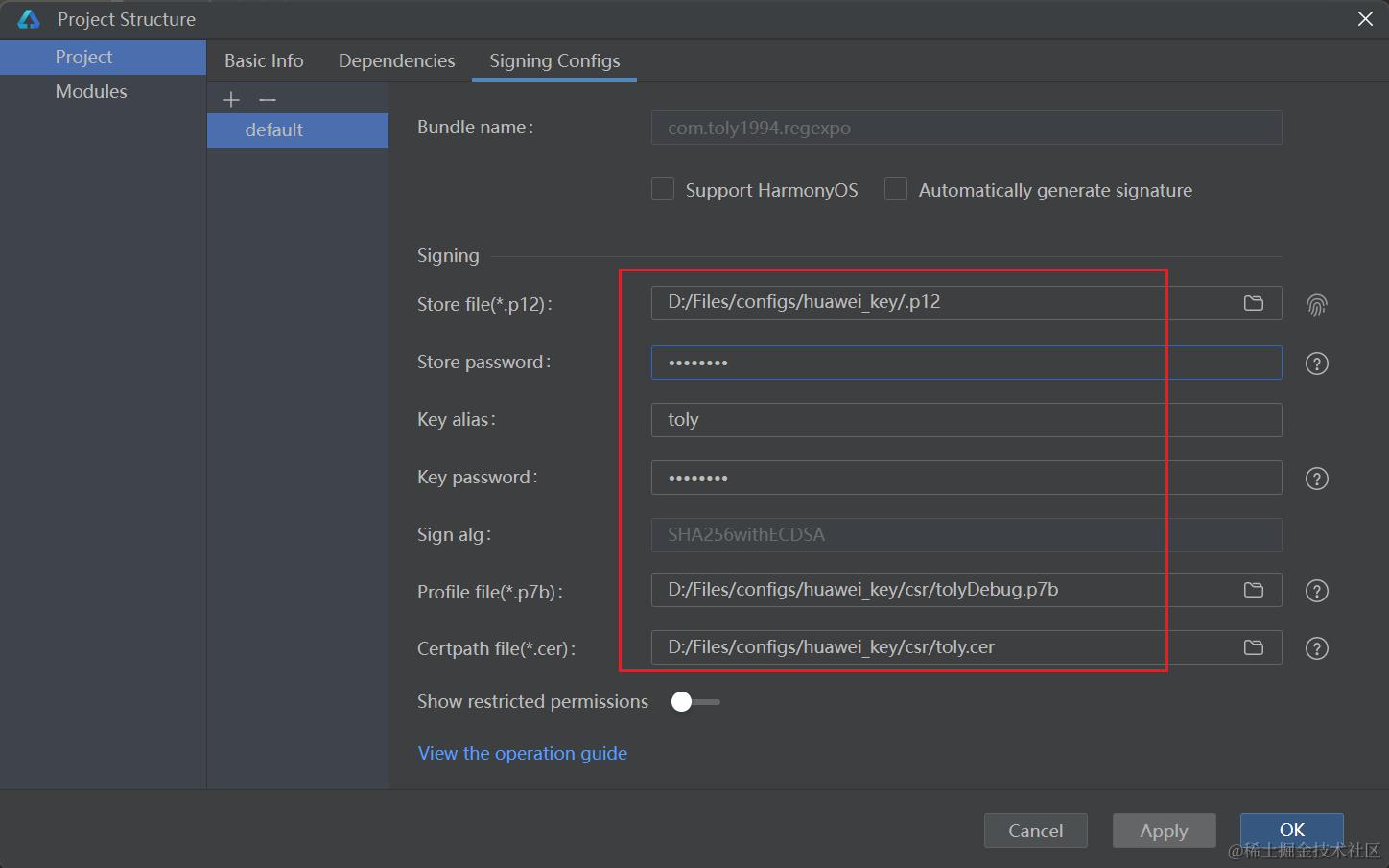The width and height of the screenshot is (1389, 868).
Task: Enable Support HarmonyOS checkbox
Action: pos(663,190)
